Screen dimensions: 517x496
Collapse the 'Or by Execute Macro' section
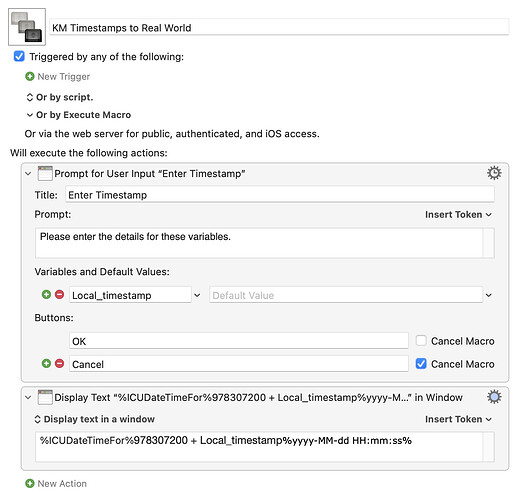[x=30, y=115]
